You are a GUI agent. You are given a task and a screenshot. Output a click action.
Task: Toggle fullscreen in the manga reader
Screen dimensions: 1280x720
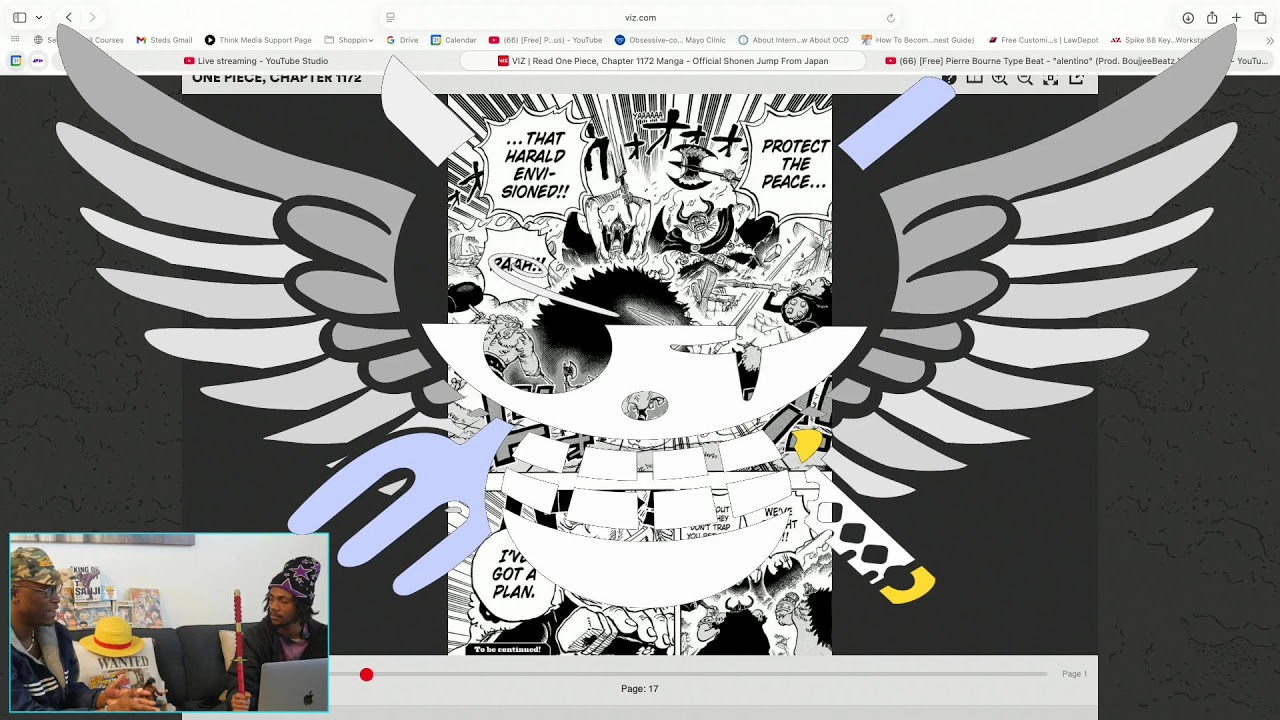tap(1051, 78)
